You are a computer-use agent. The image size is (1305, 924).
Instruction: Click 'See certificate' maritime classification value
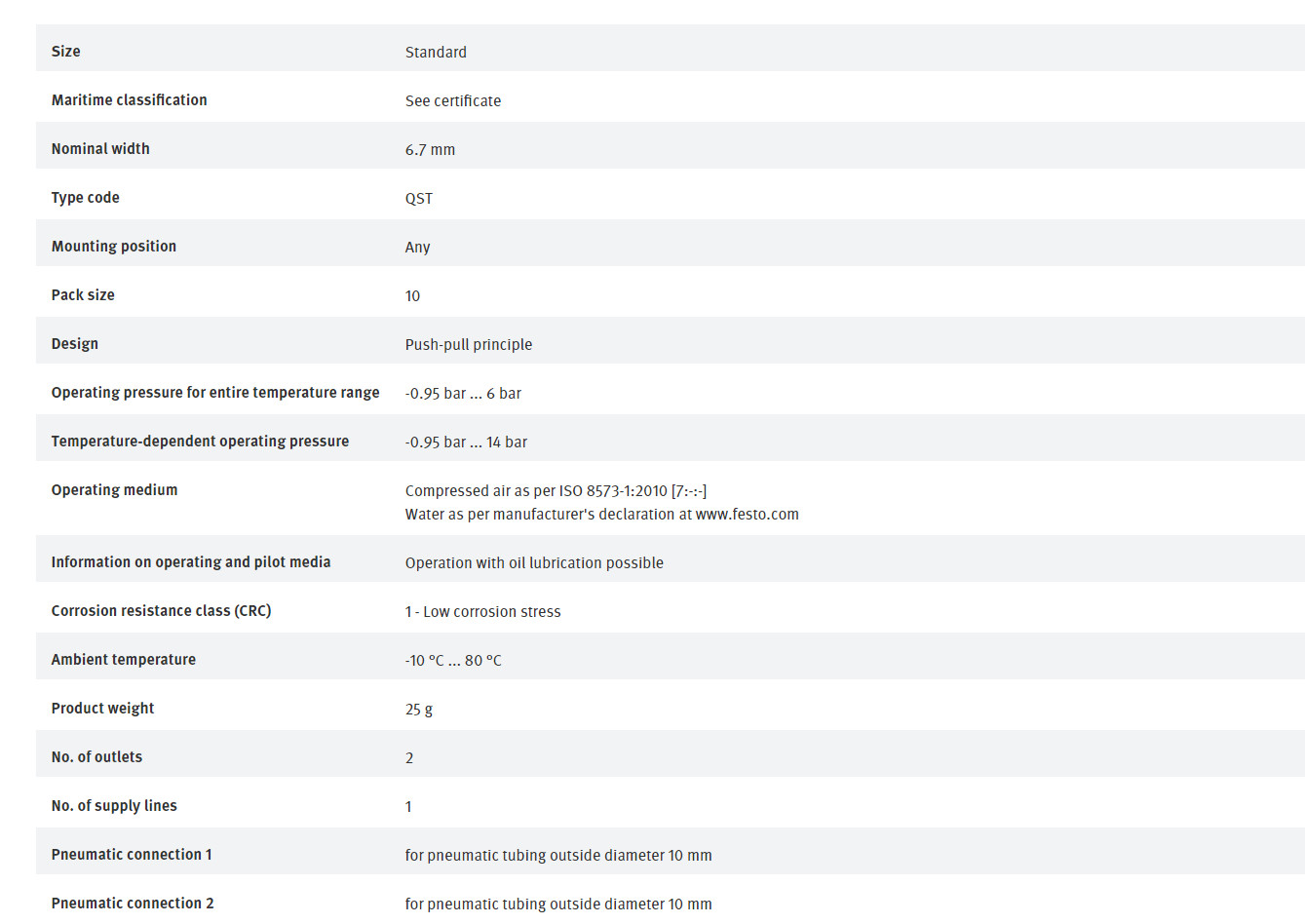(453, 101)
